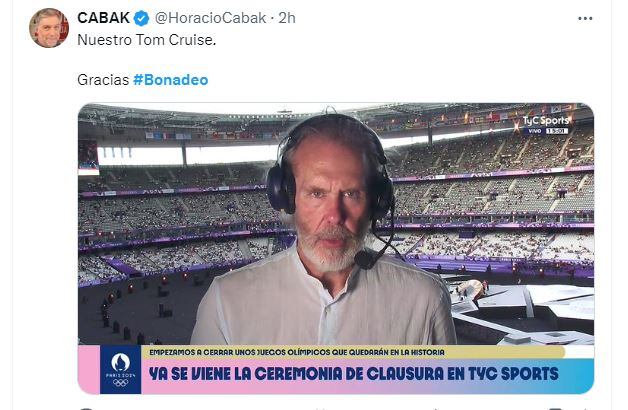This screenshot has height=410, width=628.
Task: Click the broadcast clock next to VIVO
Action: (557, 131)
